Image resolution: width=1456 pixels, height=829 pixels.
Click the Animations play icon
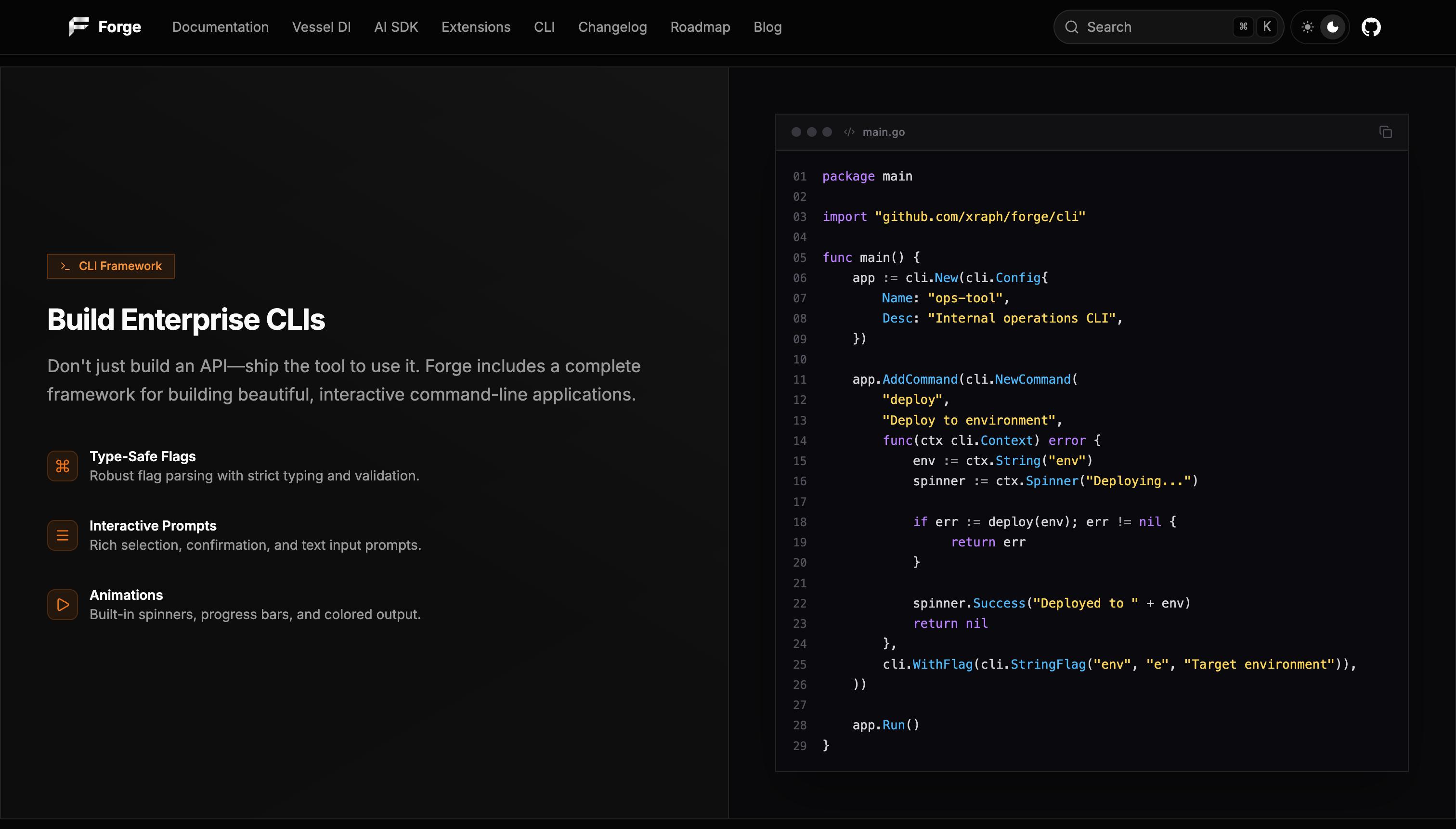click(62, 604)
